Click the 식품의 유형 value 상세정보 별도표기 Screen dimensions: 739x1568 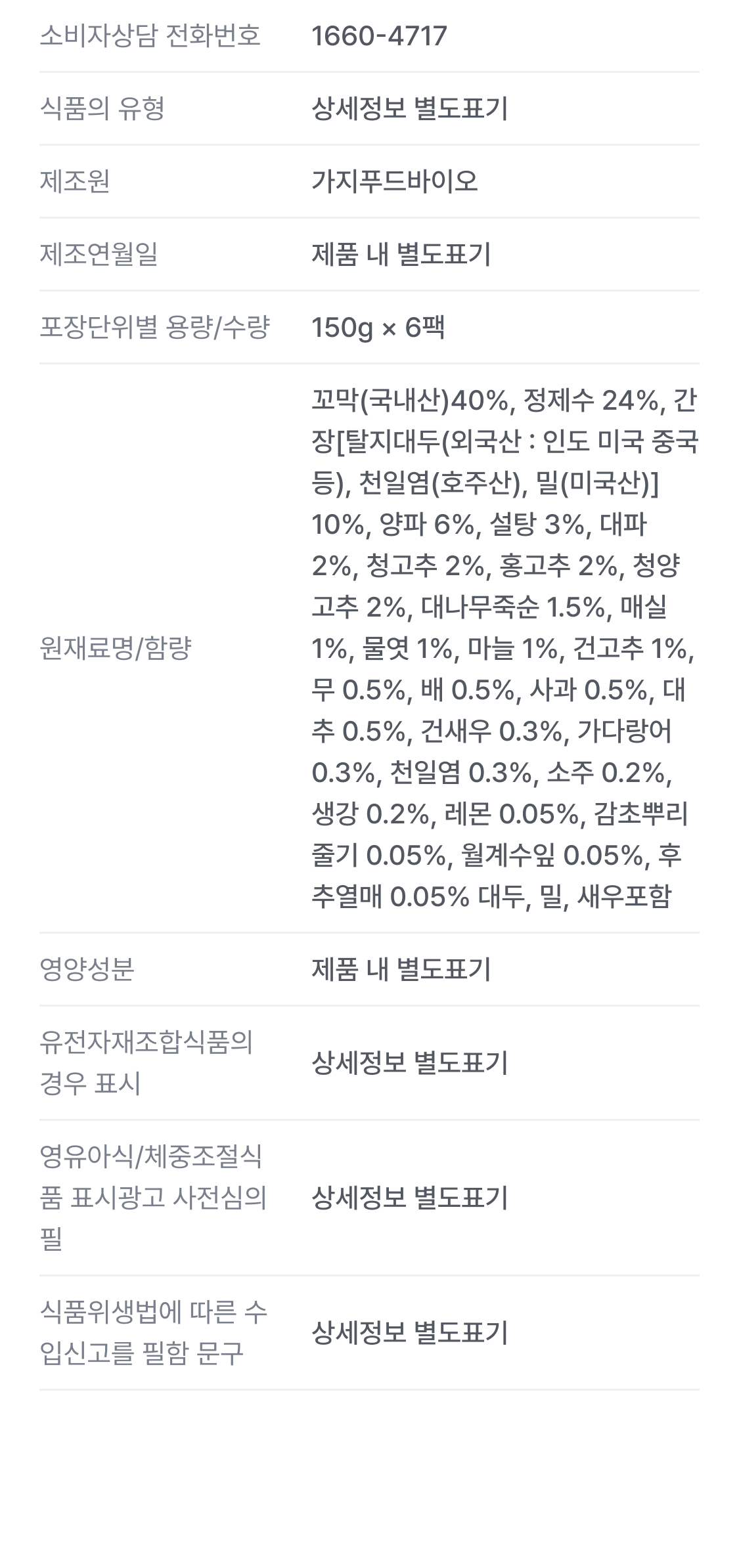click(409, 109)
